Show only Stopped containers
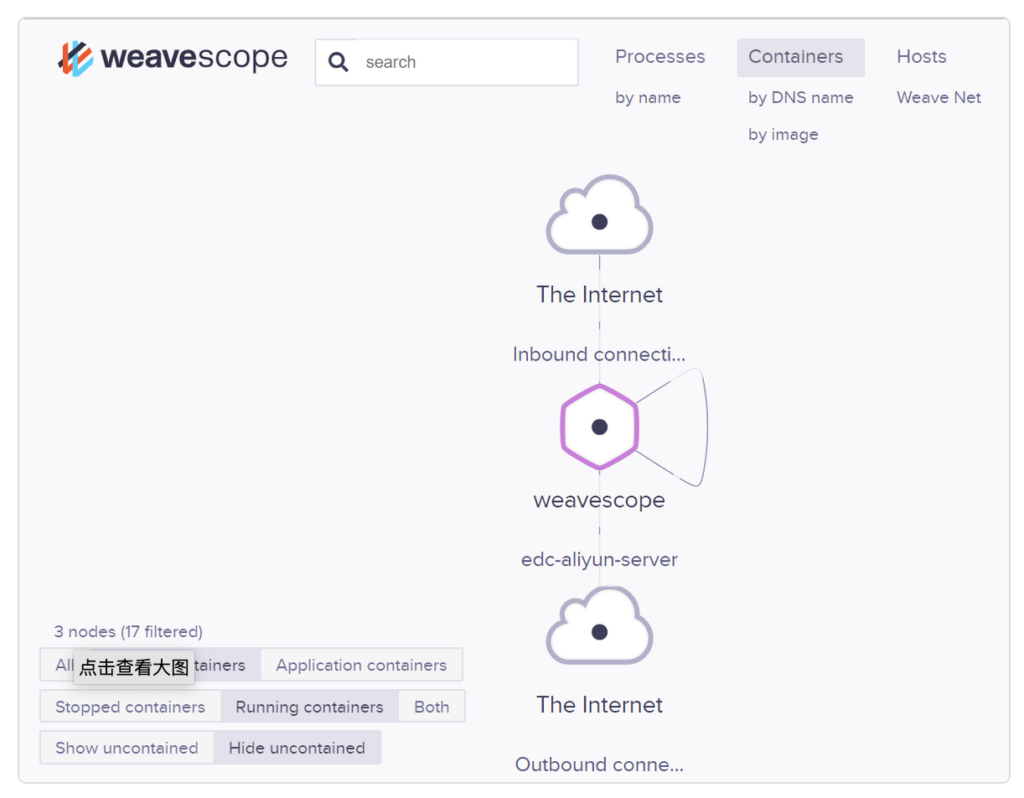The image size is (1024, 798). [x=130, y=707]
